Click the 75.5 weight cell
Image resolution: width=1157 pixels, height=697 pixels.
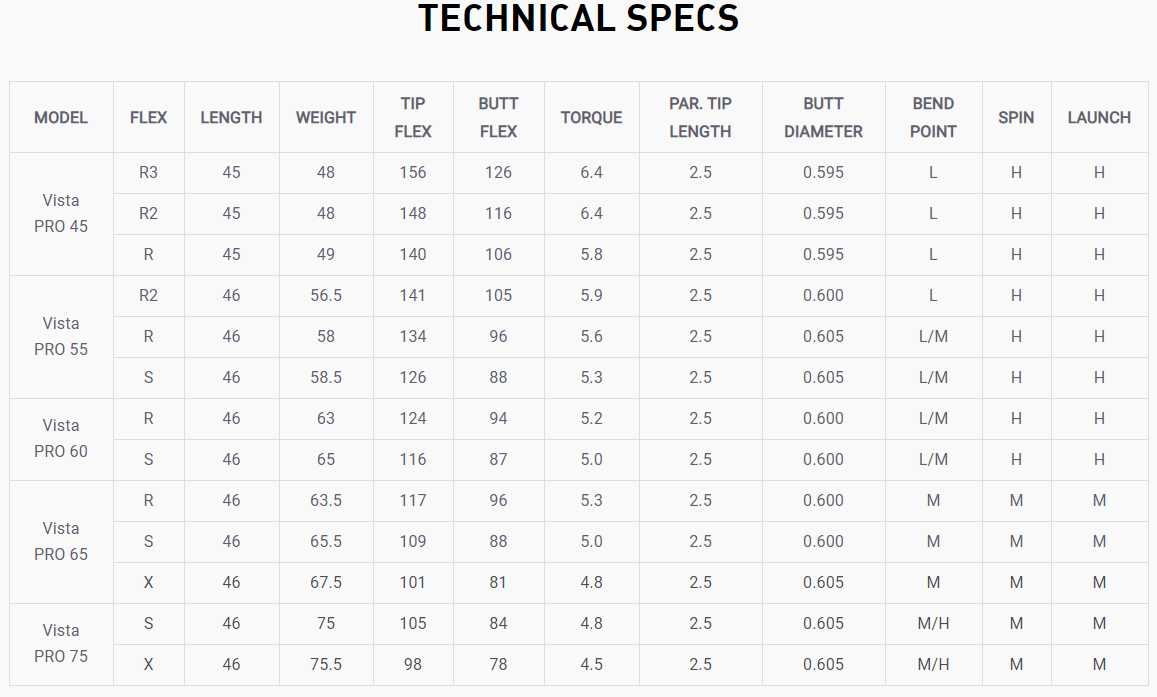326,664
